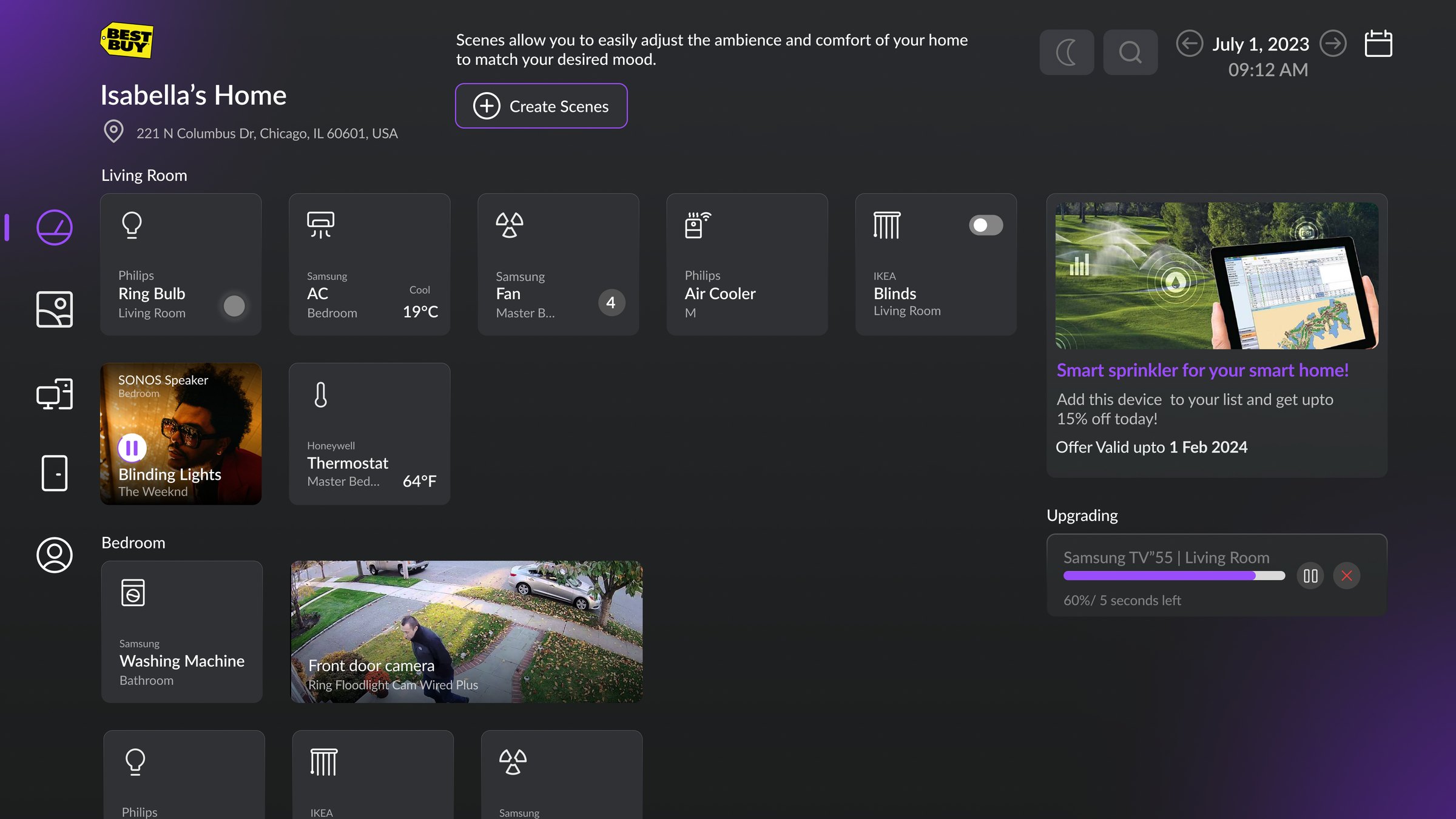Image resolution: width=1456 pixels, height=819 pixels.
Task: Open the dashboard gauge sidebar icon
Action: 55,227
